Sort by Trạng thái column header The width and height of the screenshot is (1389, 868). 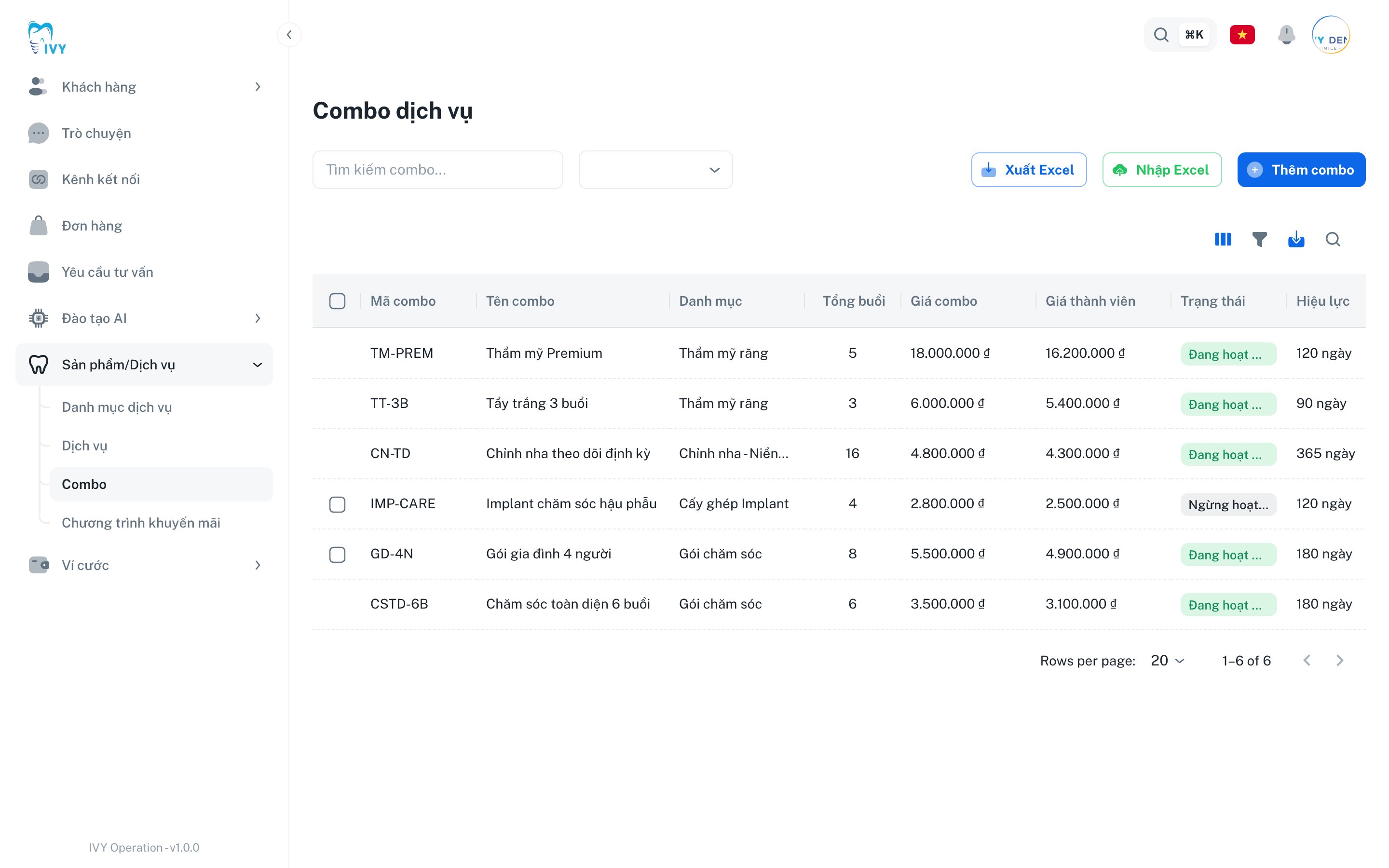click(1212, 301)
